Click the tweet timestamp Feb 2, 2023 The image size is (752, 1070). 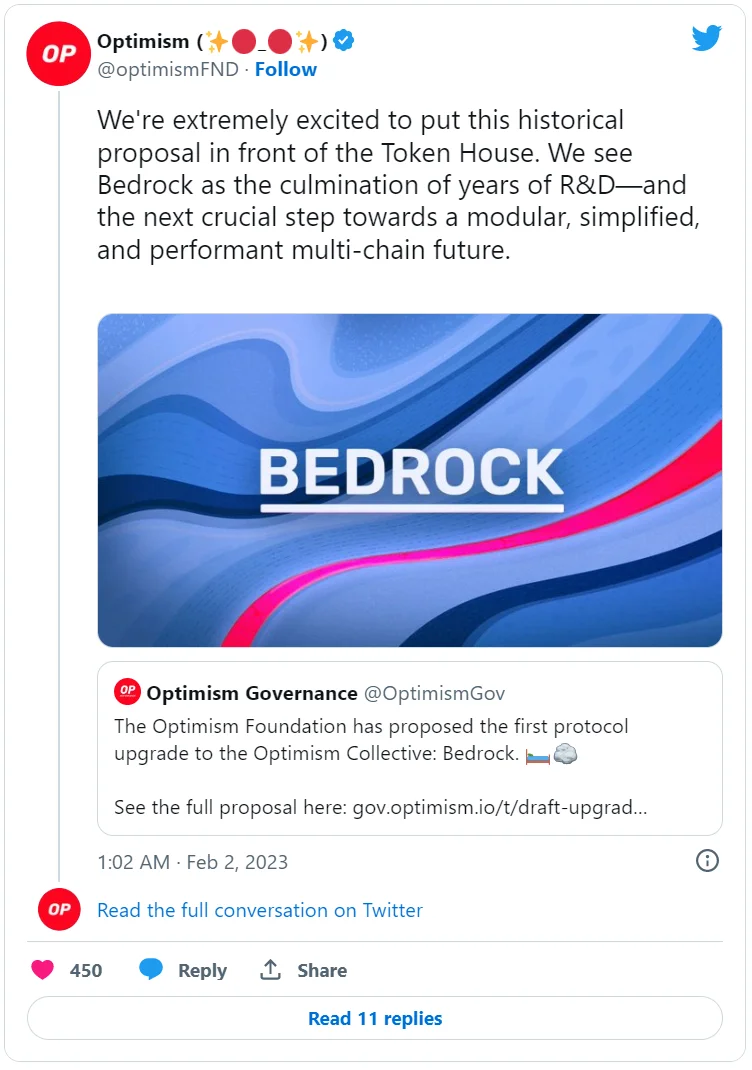pyautogui.click(x=192, y=861)
